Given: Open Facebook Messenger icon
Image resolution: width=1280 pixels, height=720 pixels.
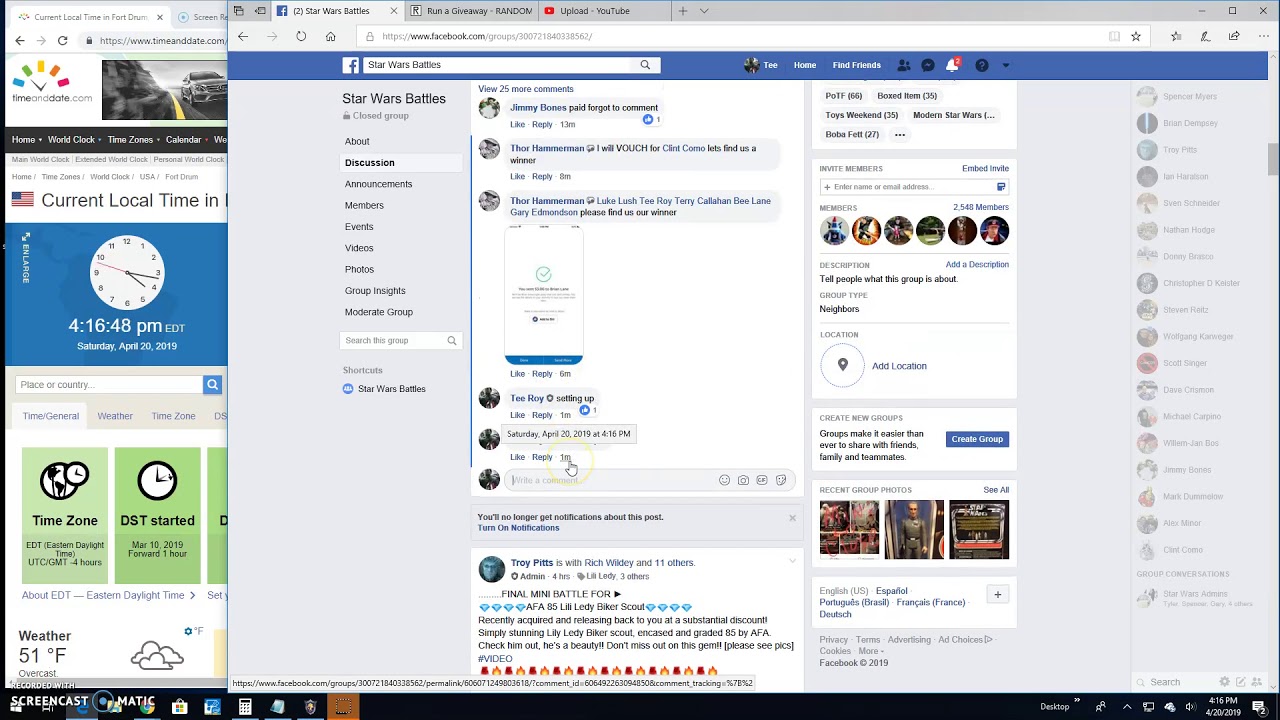Looking at the screenshot, I should click(928, 65).
